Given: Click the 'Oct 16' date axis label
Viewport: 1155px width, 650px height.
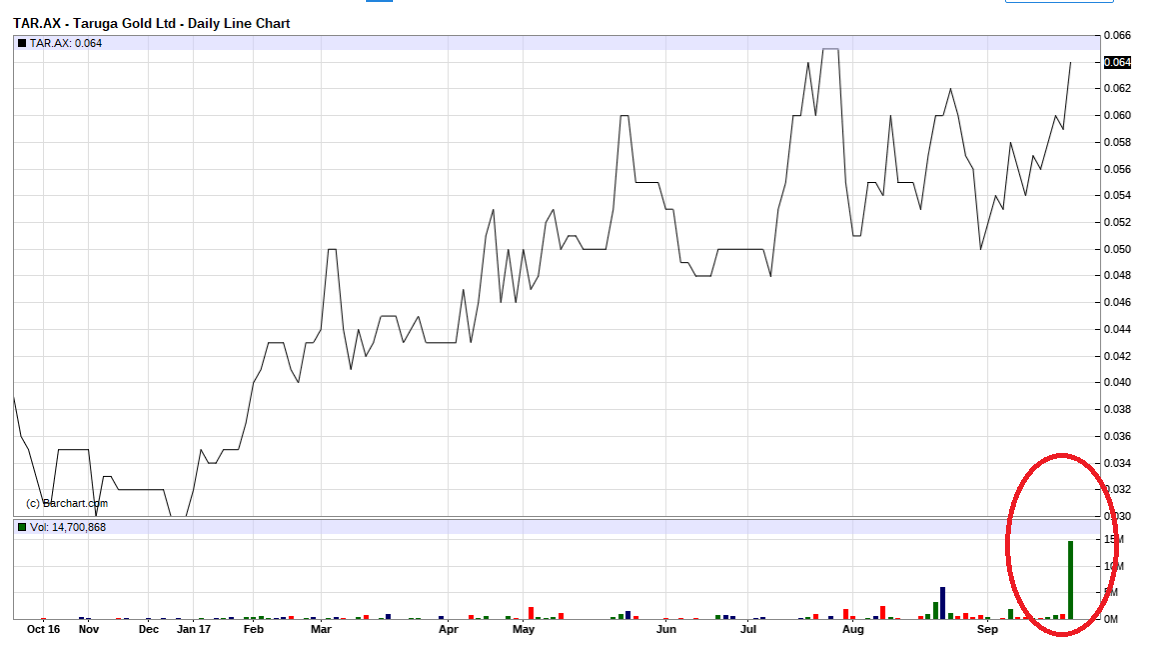Looking at the screenshot, I should pyautogui.click(x=43, y=629).
